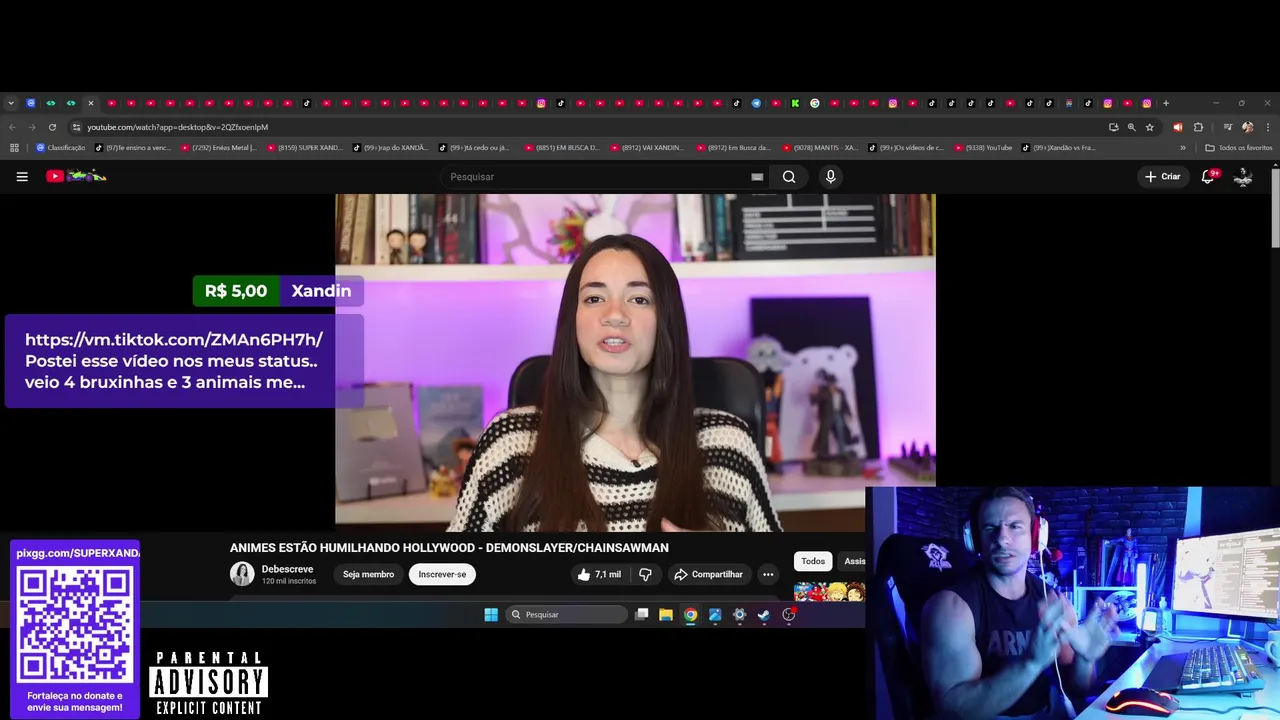
Task: Open a new tab with plus button
Action: point(1166,103)
